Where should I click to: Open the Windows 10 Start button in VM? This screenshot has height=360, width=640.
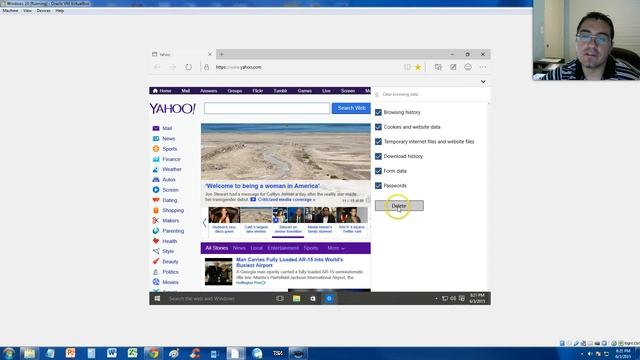pyautogui.click(x=158, y=298)
